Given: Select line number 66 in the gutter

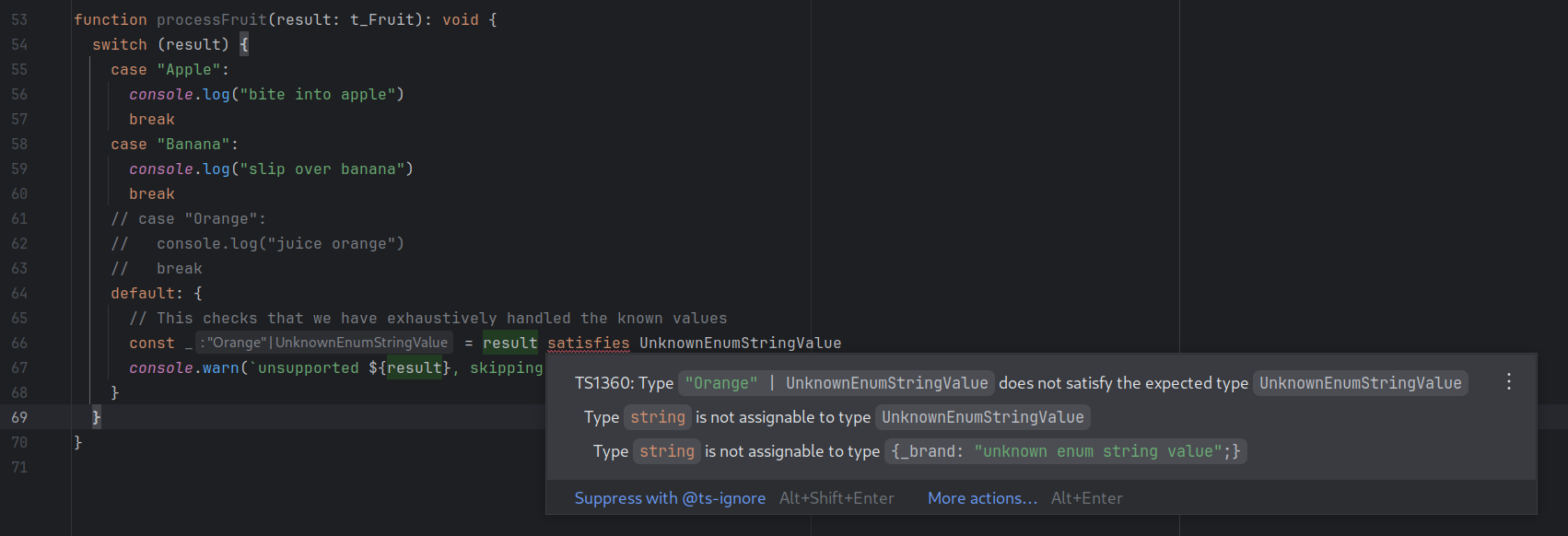Looking at the screenshot, I should (x=19, y=343).
